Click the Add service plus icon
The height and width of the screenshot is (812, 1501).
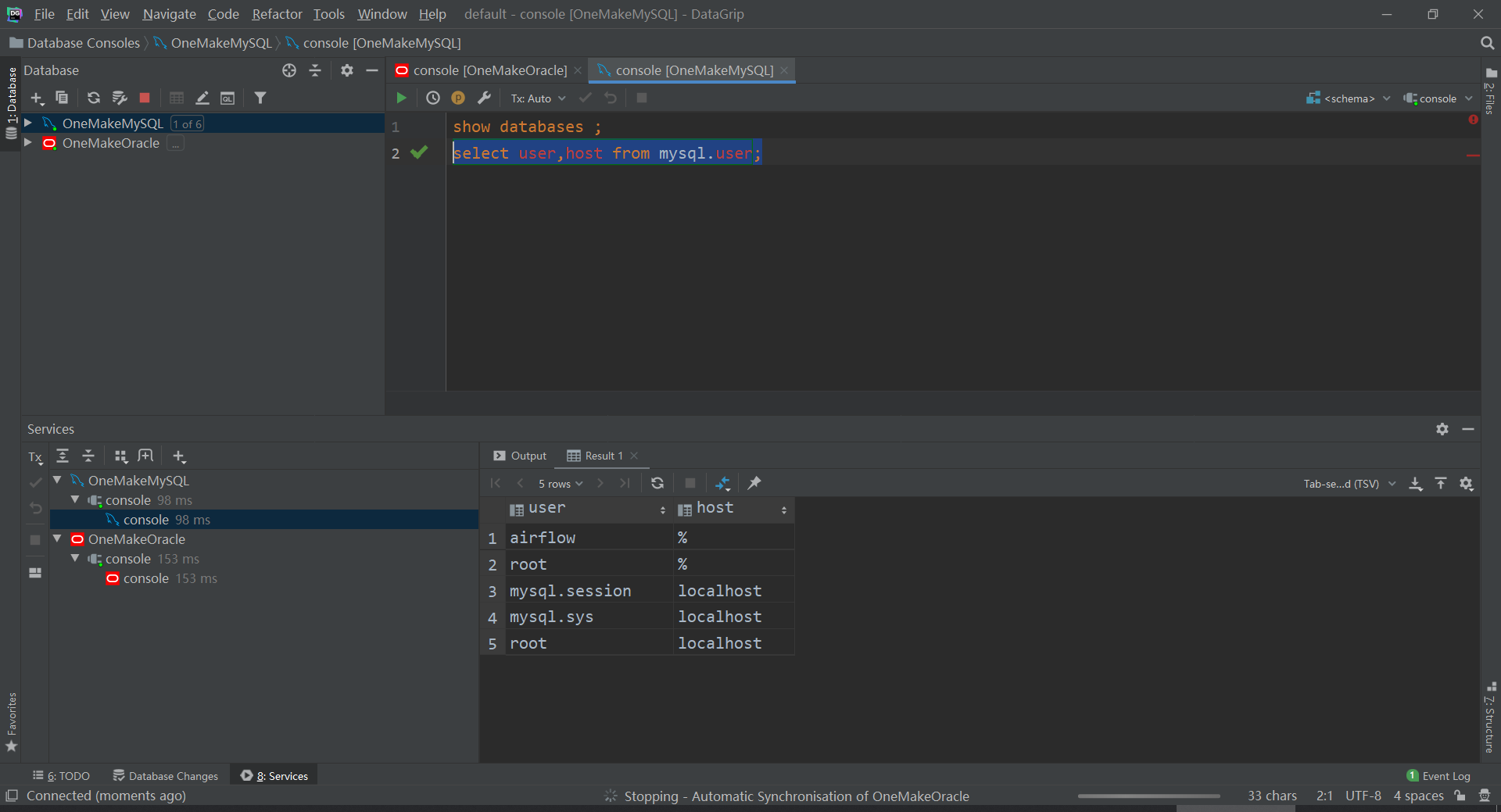coord(179,456)
